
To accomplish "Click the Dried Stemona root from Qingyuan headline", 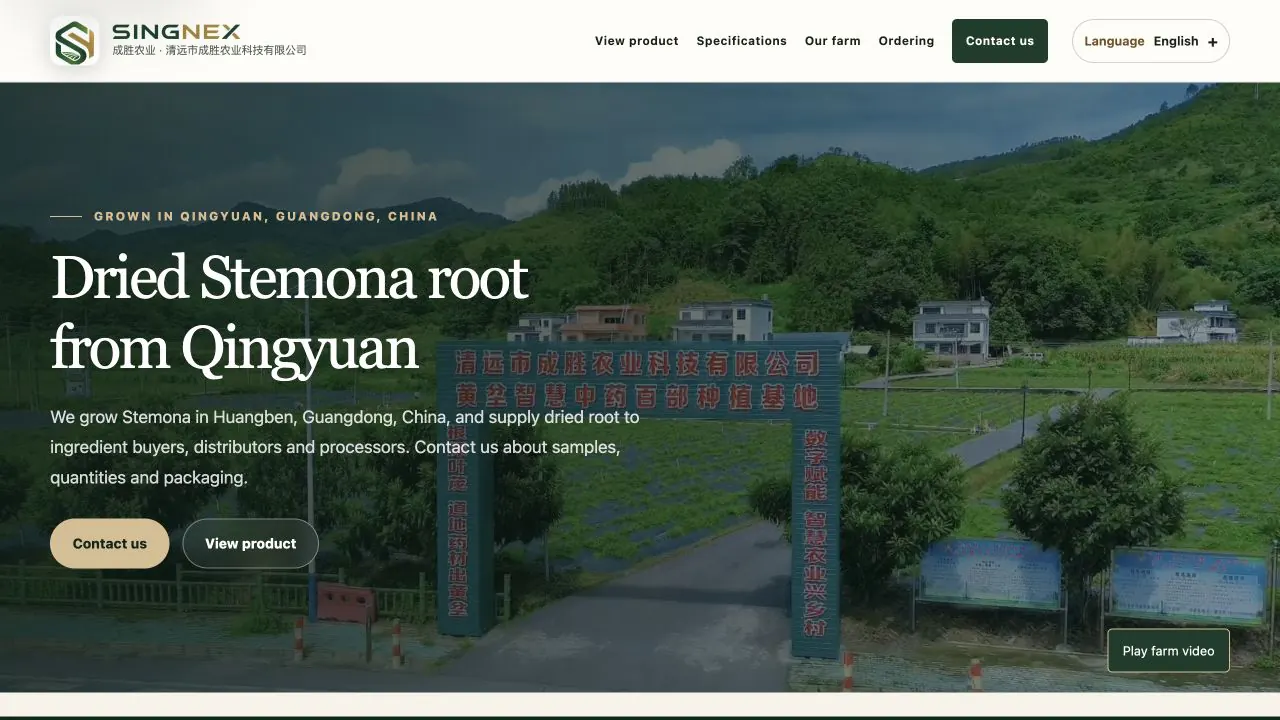I will (290, 312).
